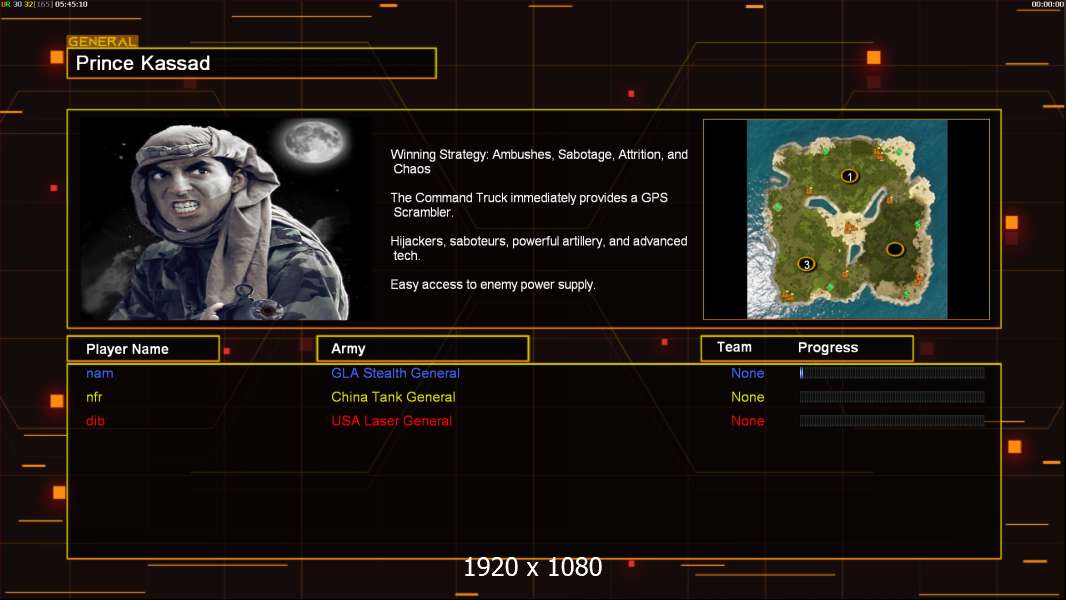Click the moon in the portrait
The height and width of the screenshot is (600, 1066).
pos(314,141)
